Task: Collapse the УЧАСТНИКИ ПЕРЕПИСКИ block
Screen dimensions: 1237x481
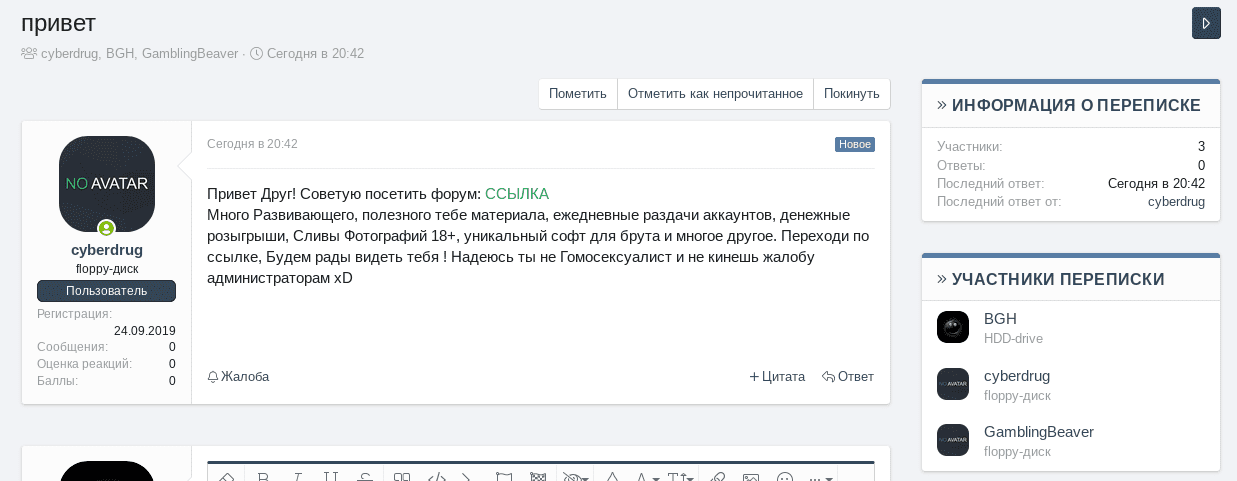Action: 942,279
